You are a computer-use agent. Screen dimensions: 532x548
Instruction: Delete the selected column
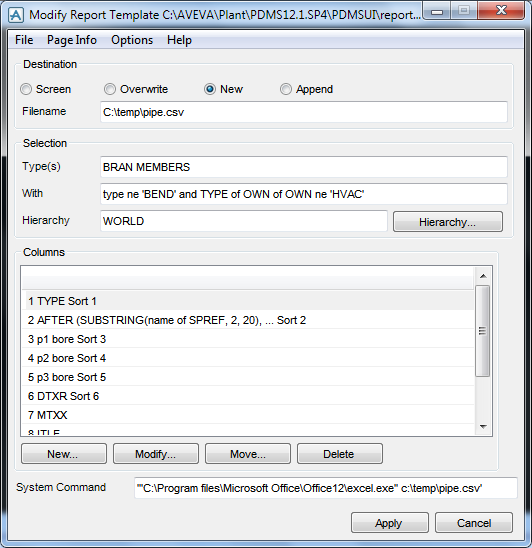click(340, 454)
